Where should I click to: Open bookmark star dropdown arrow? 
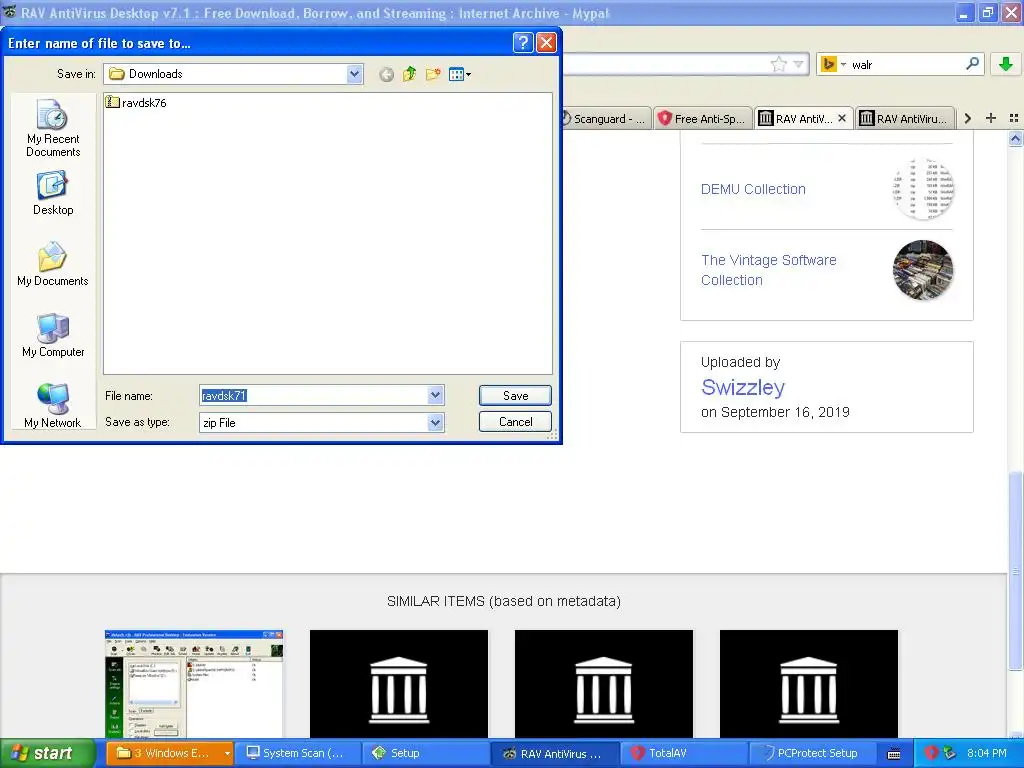coord(798,64)
